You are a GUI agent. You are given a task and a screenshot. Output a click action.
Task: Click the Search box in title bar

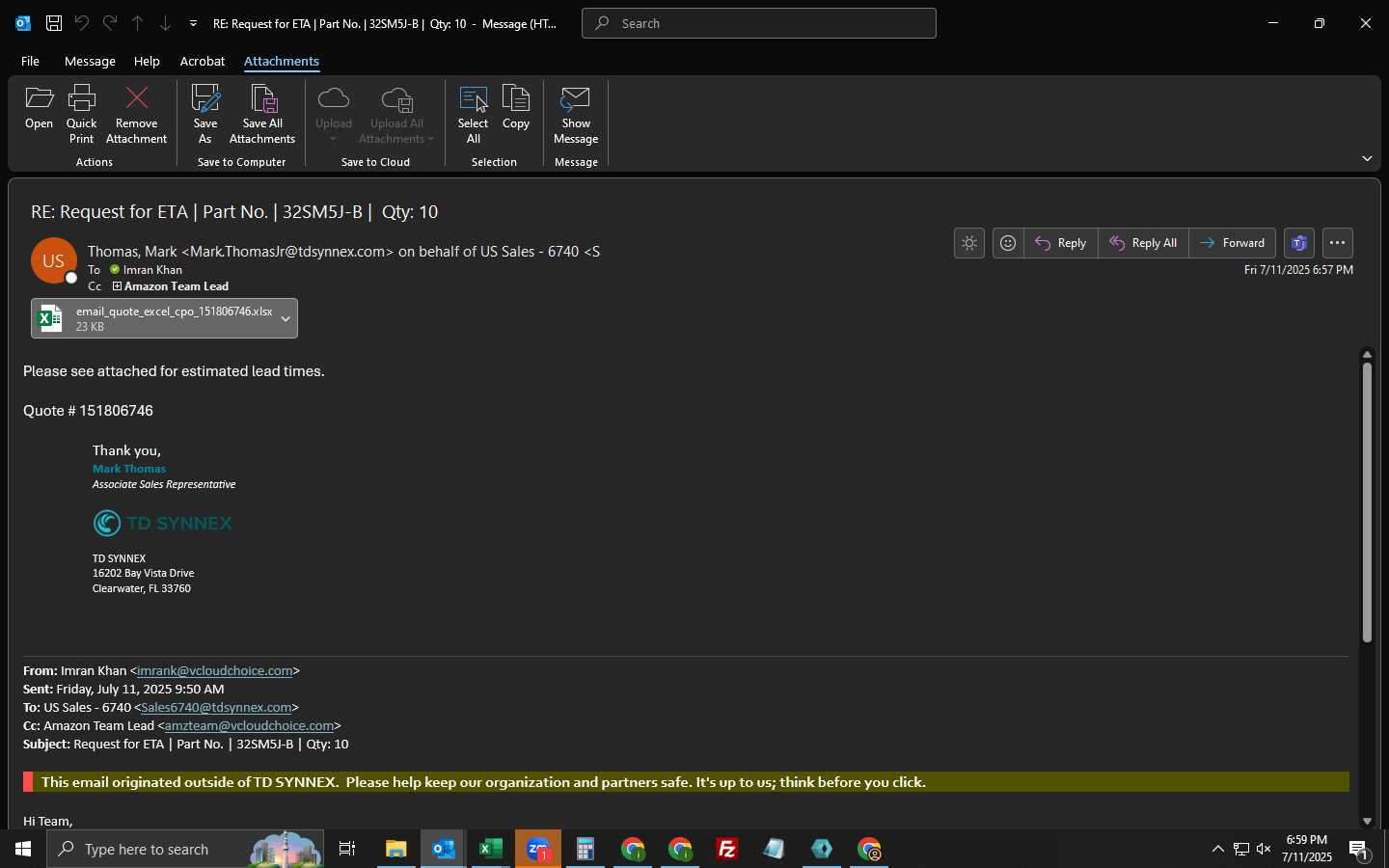pyautogui.click(x=759, y=23)
